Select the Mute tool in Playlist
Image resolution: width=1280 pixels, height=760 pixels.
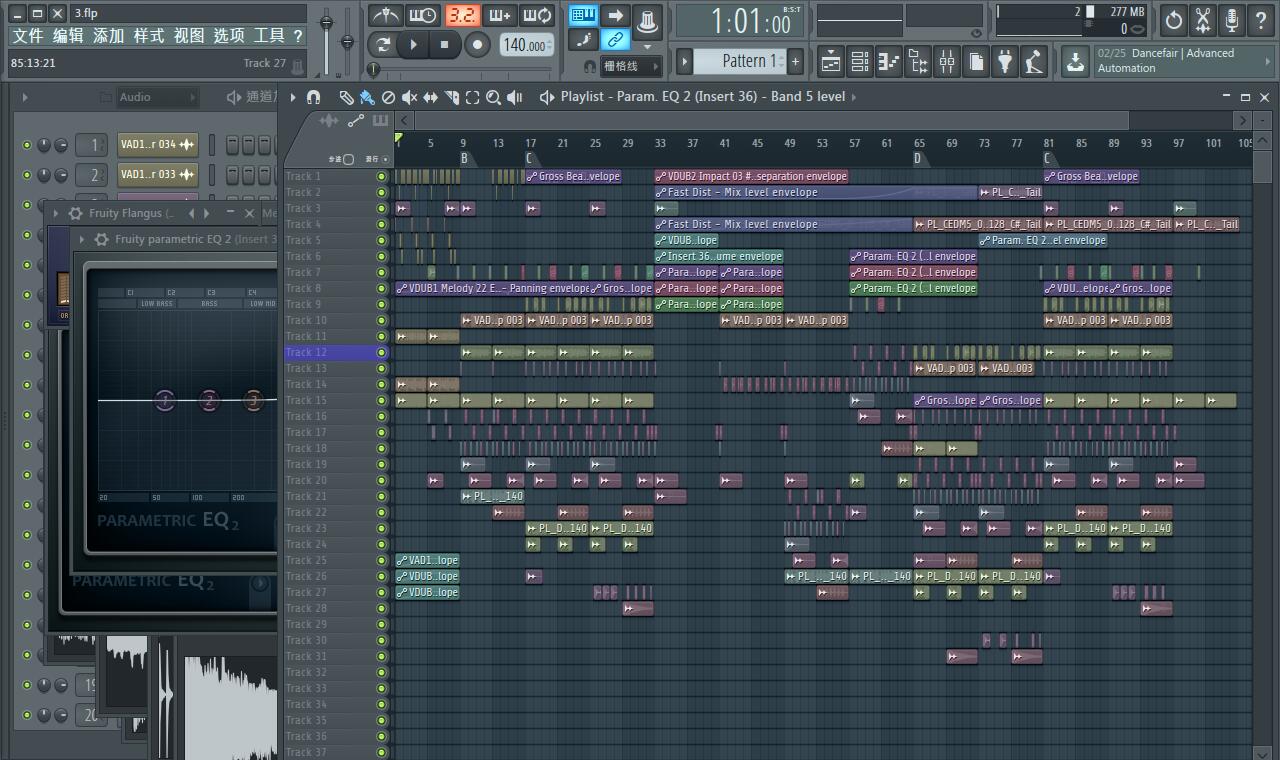[409, 97]
